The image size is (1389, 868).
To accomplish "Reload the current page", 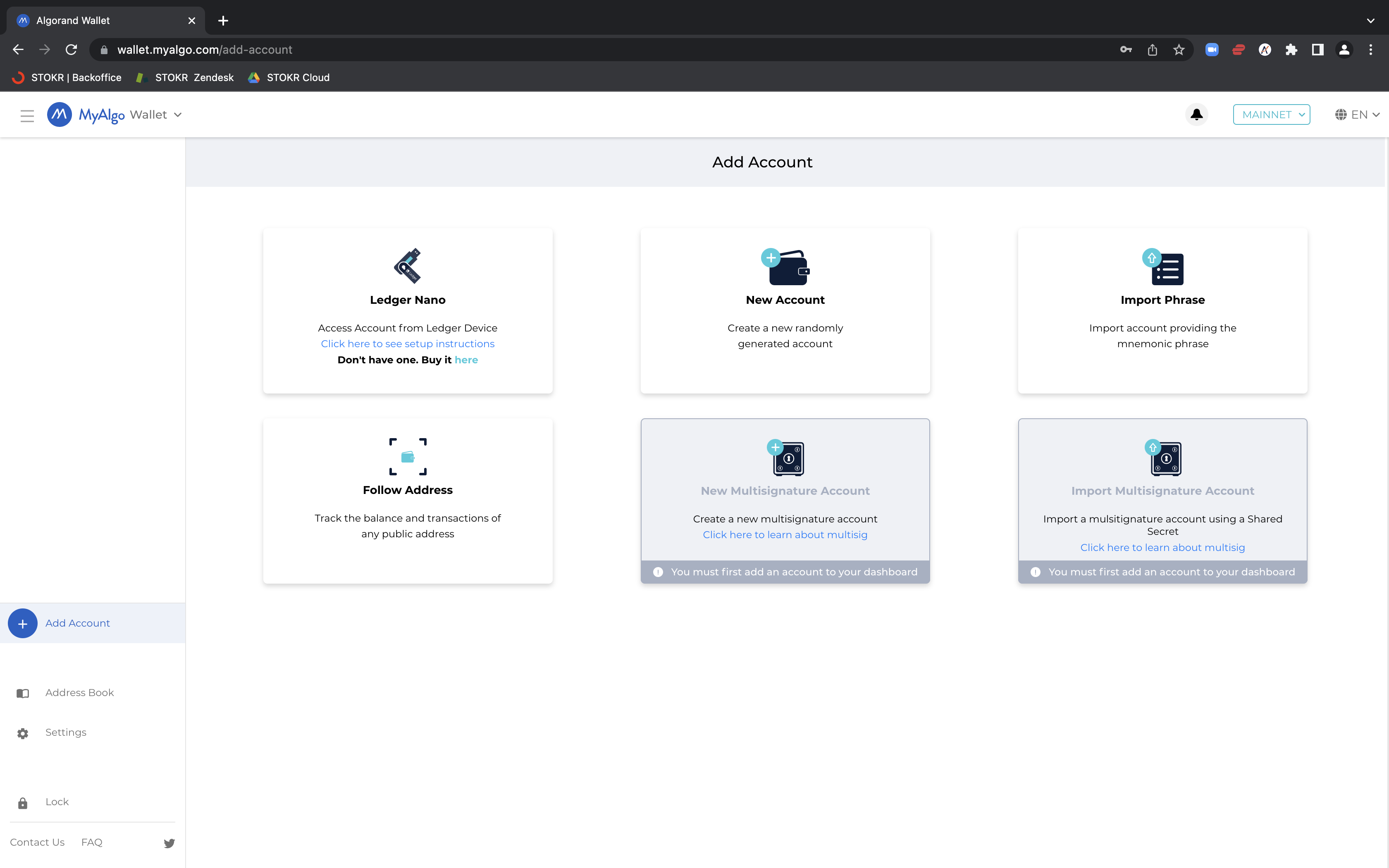I will pos(71,50).
